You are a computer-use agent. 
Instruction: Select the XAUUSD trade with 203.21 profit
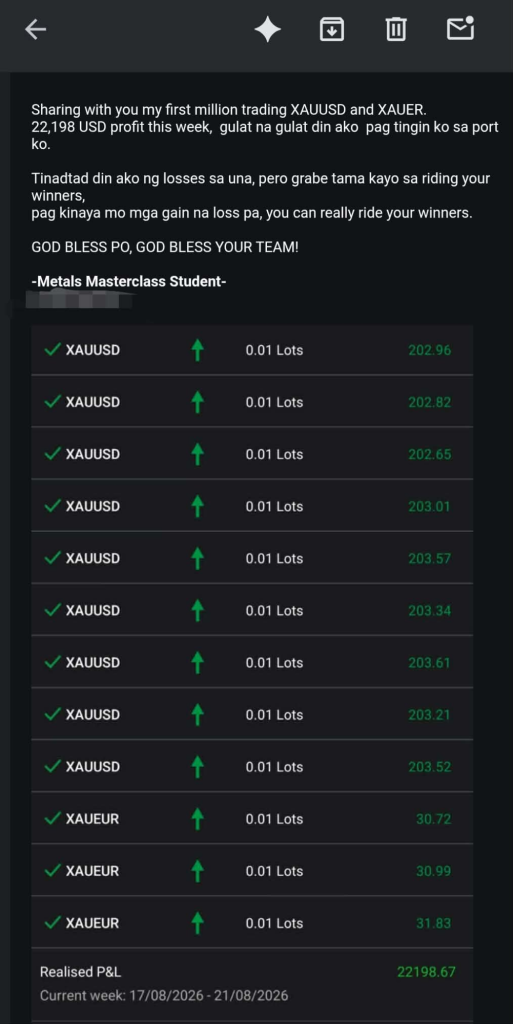click(x=252, y=714)
